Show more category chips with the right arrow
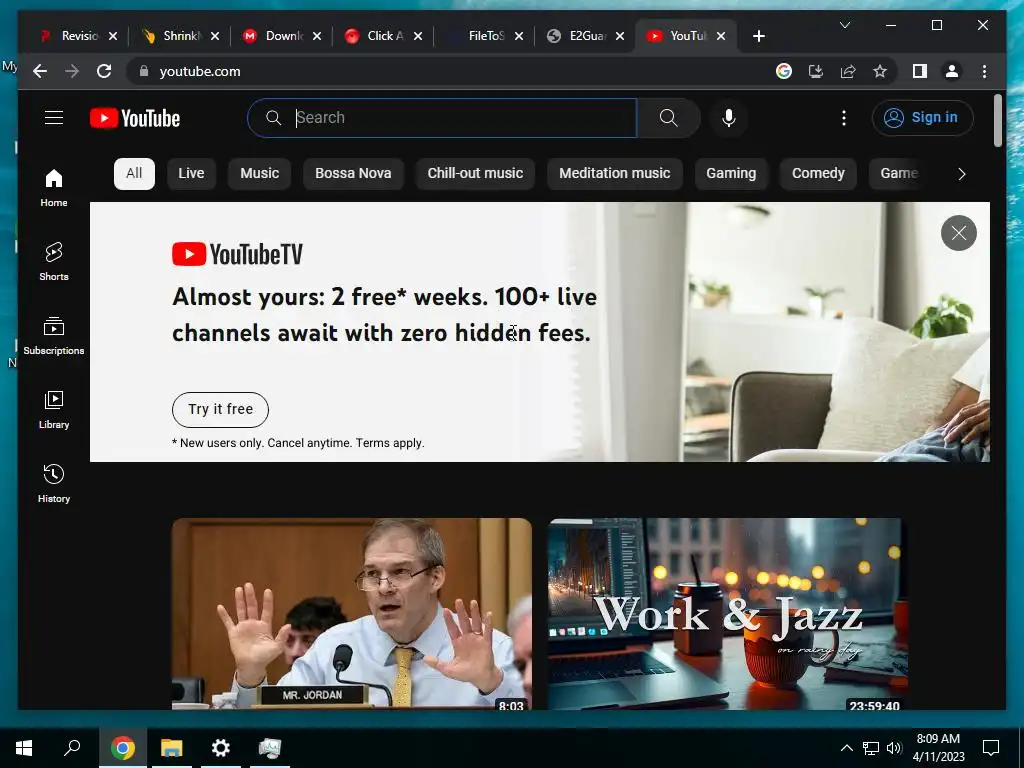 [961, 174]
